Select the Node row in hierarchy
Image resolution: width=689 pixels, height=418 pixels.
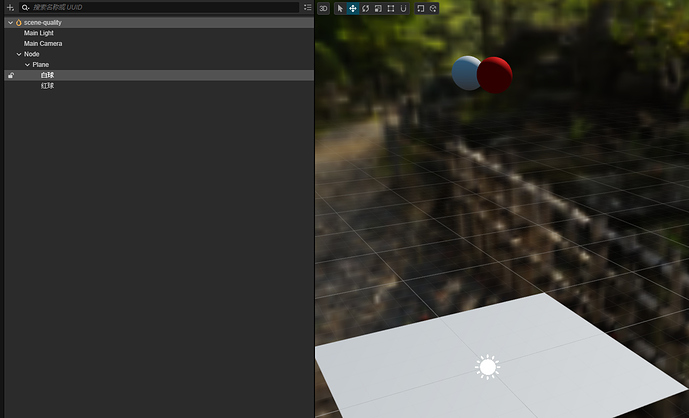(x=159, y=54)
